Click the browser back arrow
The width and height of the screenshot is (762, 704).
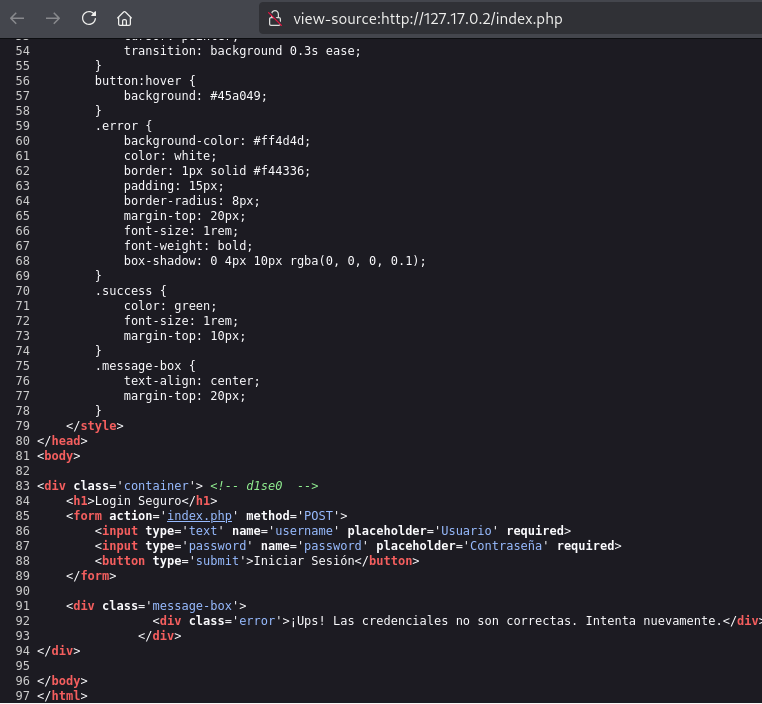click(x=17, y=18)
